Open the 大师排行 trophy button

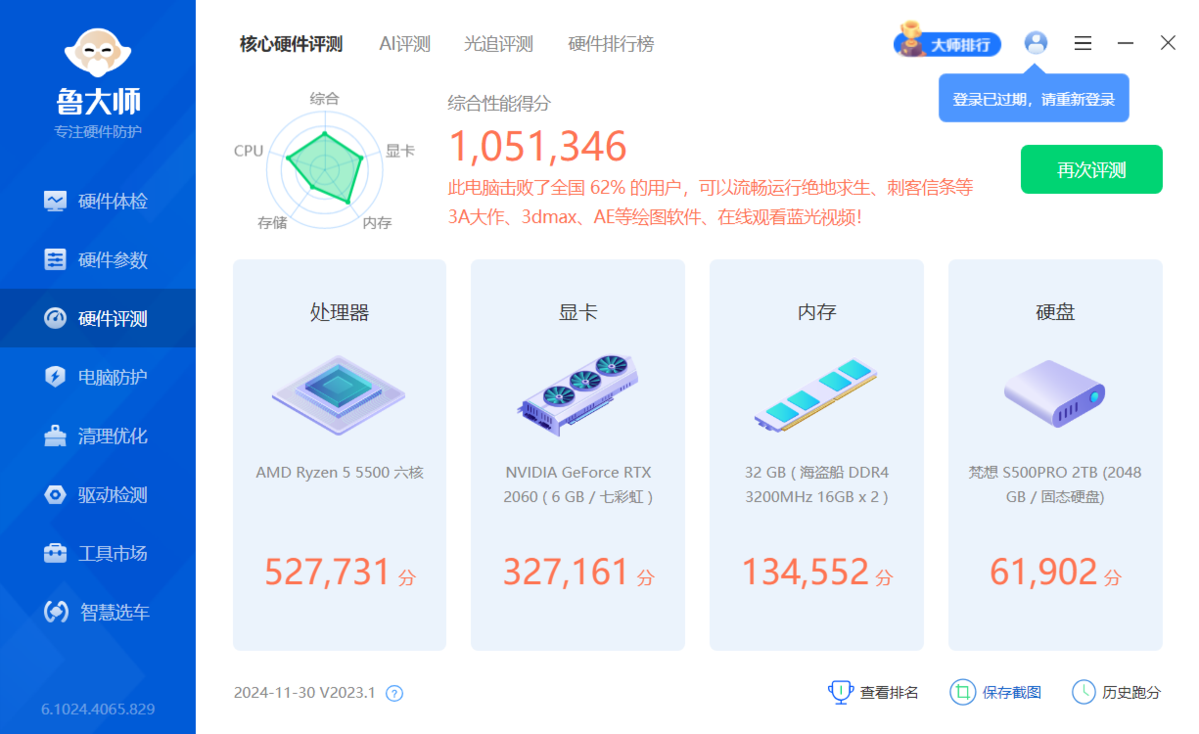947,42
